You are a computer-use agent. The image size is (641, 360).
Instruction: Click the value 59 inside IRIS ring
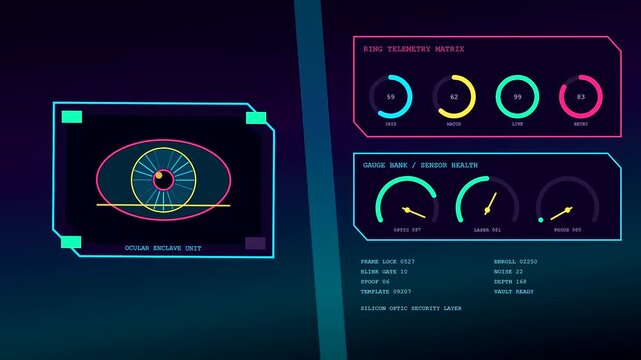[391, 97]
